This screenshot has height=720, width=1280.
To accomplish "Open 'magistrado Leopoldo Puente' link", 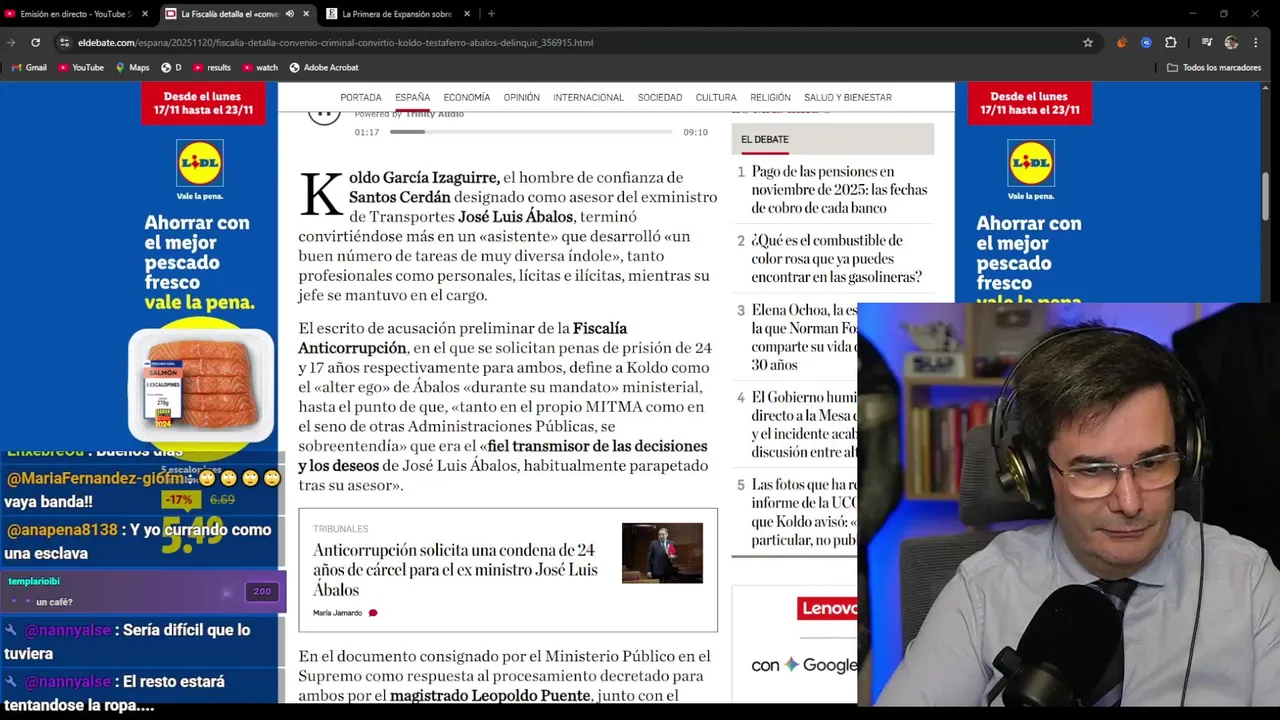I will [x=491, y=695].
